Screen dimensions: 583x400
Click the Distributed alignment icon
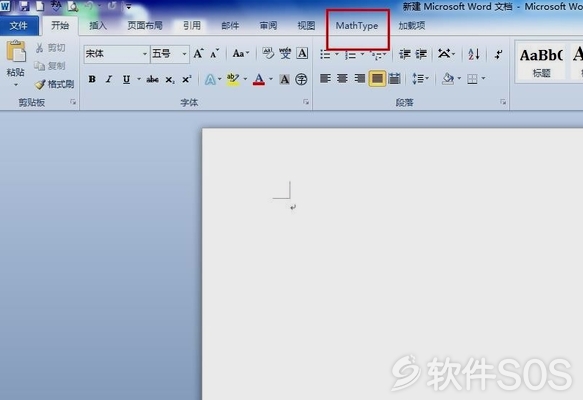click(394, 78)
